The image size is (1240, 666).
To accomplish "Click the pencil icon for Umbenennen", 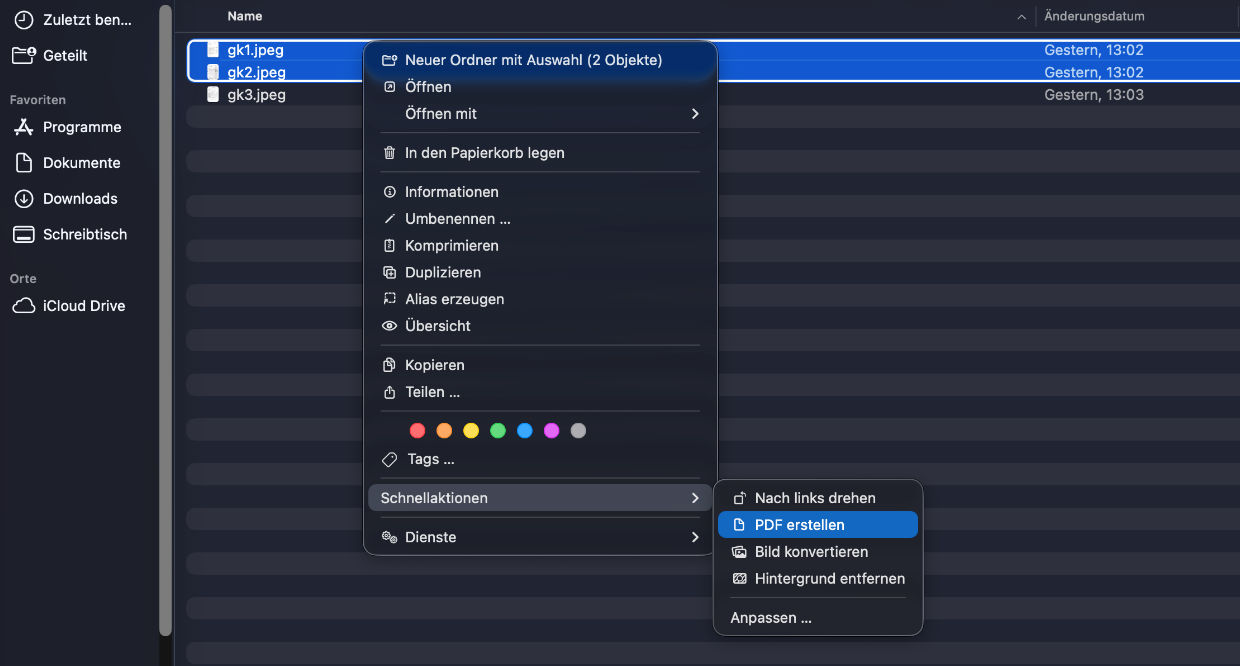I will 390,219.
